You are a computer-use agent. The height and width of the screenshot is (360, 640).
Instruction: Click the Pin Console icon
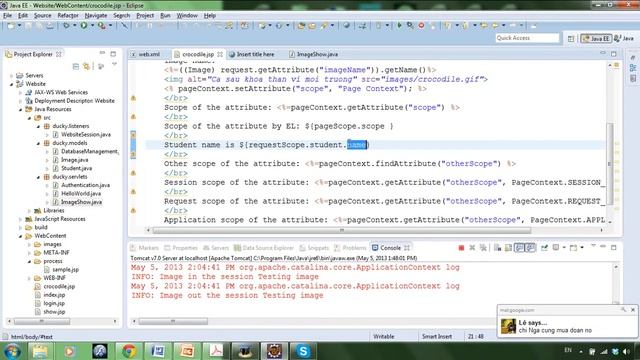tap(544, 248)
